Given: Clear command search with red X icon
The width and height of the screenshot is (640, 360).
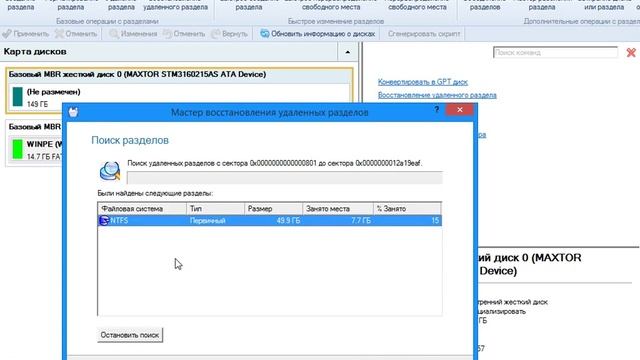Looking at the screenshot, I should tap(631, 53).
